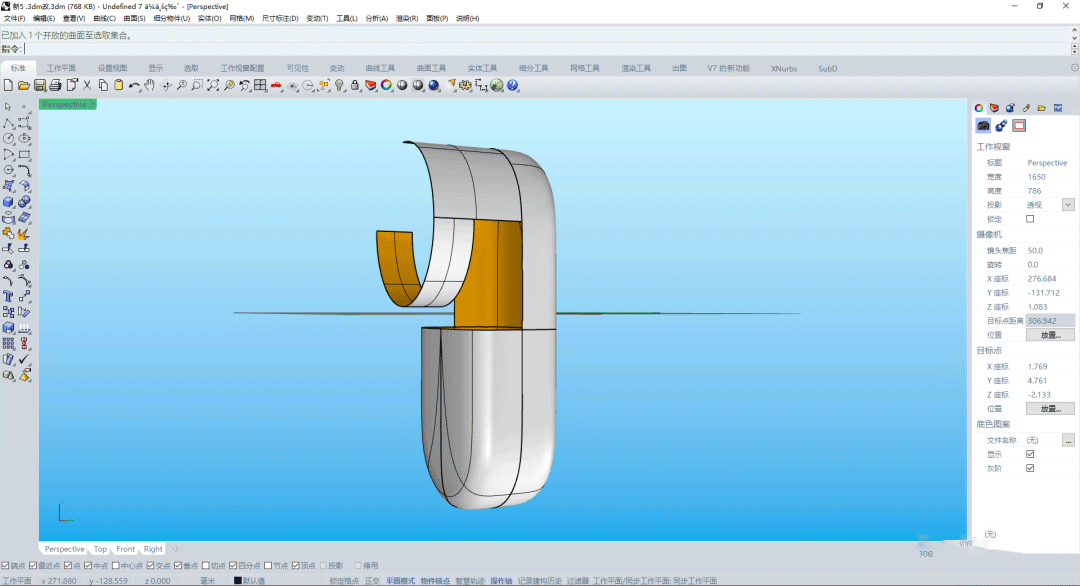Click the light bulb icon

[x=339, y=86]
